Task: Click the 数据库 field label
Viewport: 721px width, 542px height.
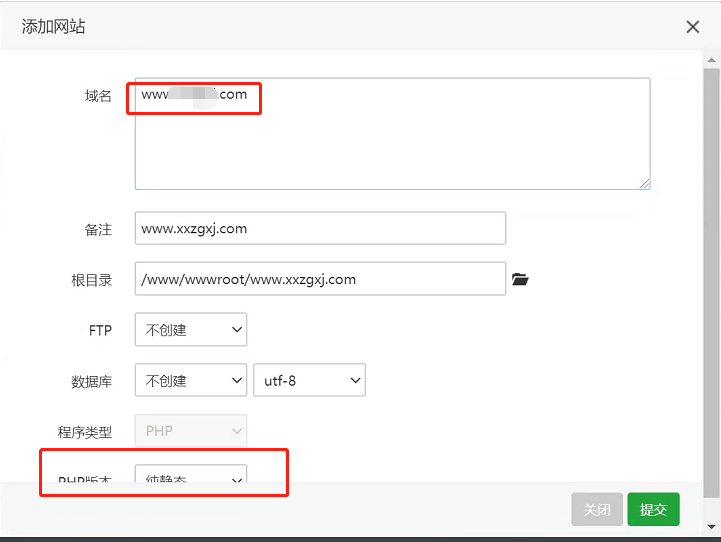Action: coord(92,381)
